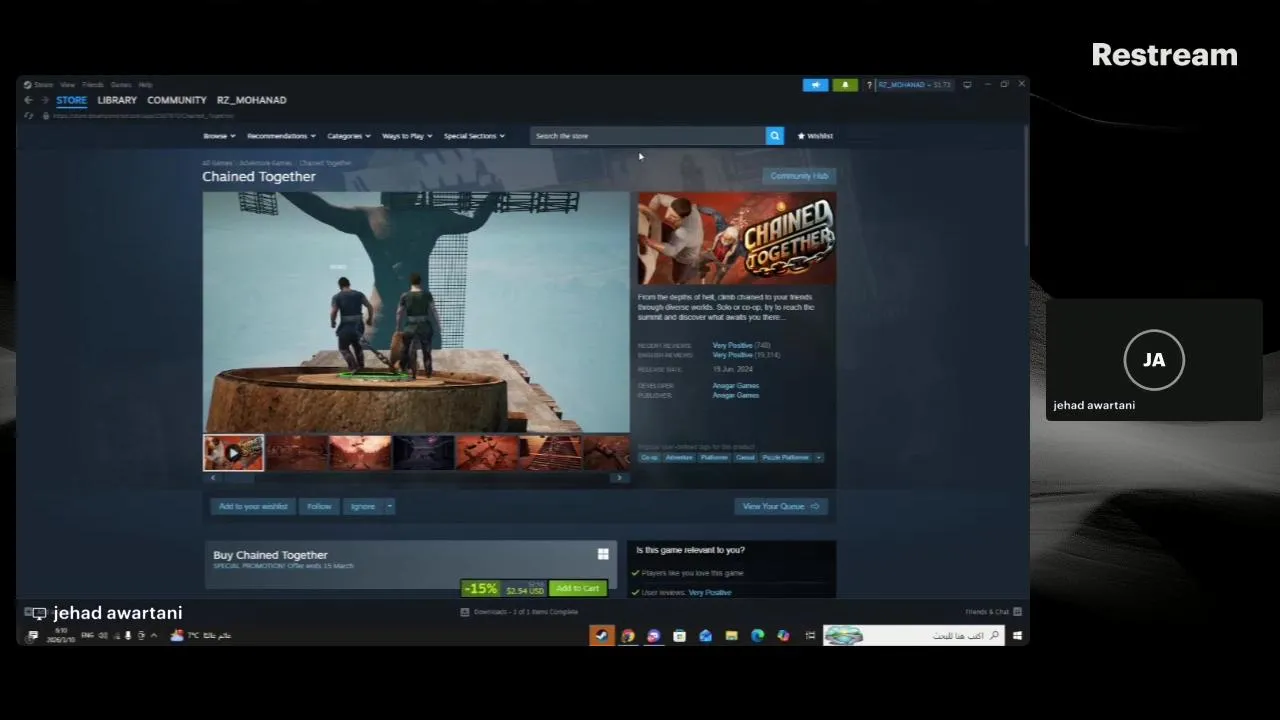Click Add to your wishlist
Image resolution: width=1280 pixels, height=720 pixels.
pos(253,507)
